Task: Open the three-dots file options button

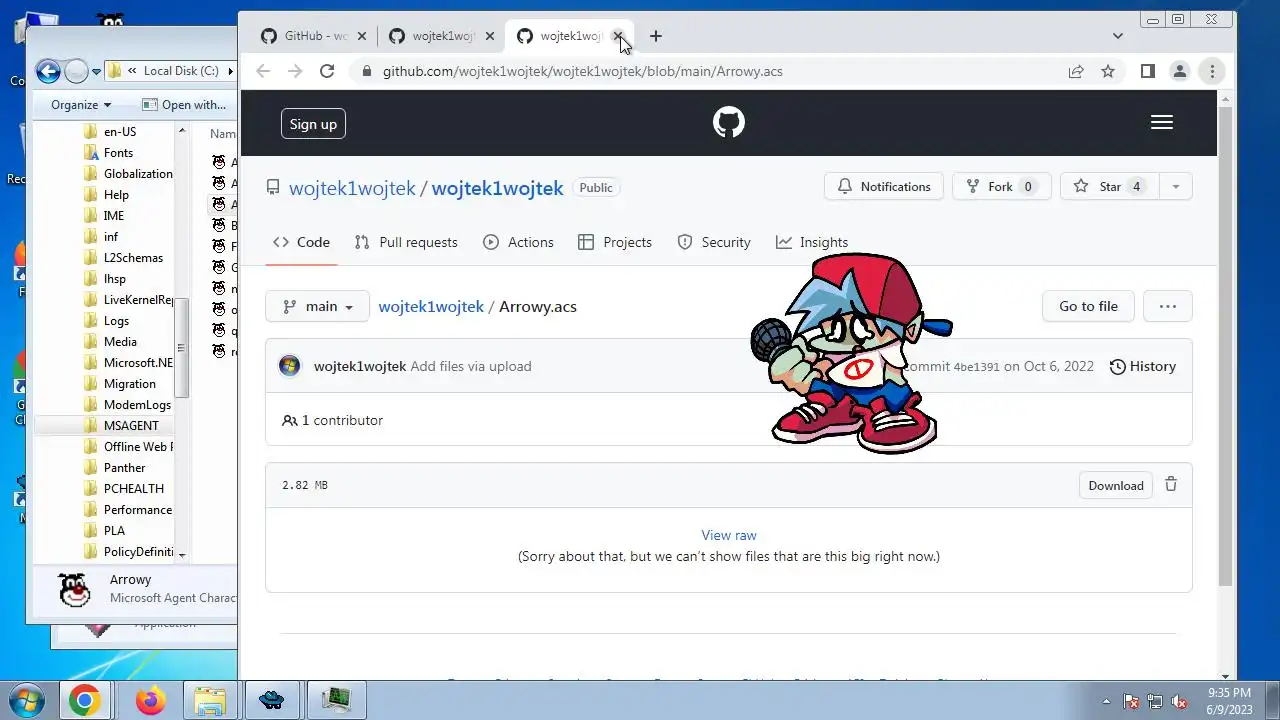Action: 1168,306
